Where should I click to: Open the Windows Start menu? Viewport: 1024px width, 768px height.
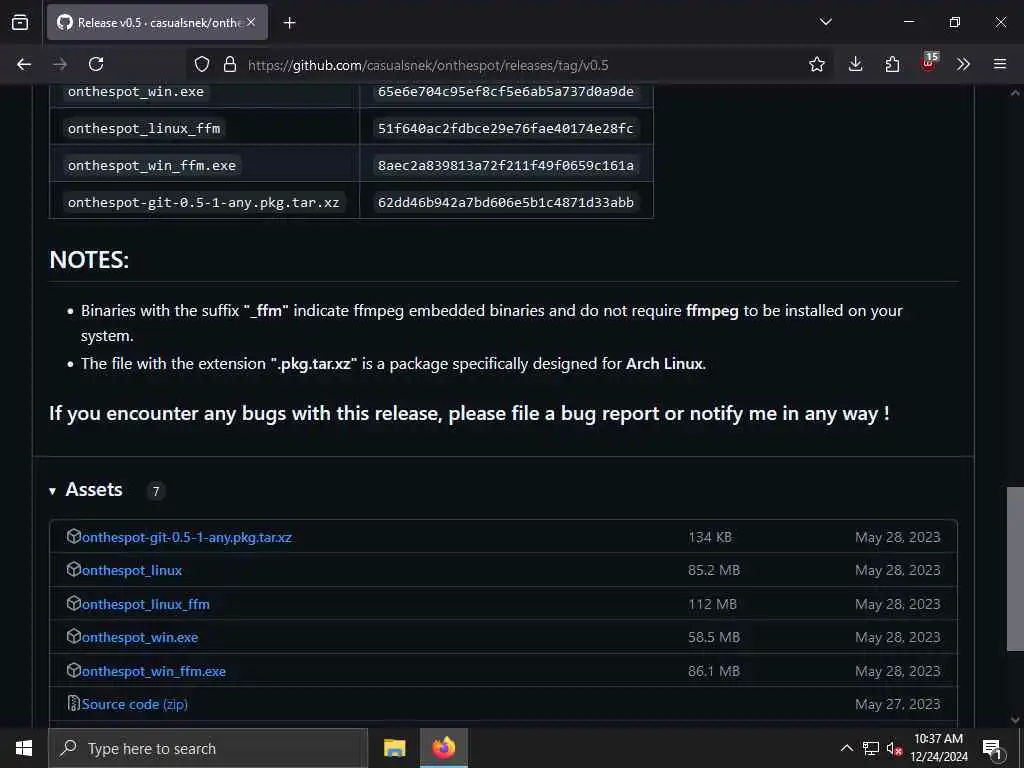point(24,748)
